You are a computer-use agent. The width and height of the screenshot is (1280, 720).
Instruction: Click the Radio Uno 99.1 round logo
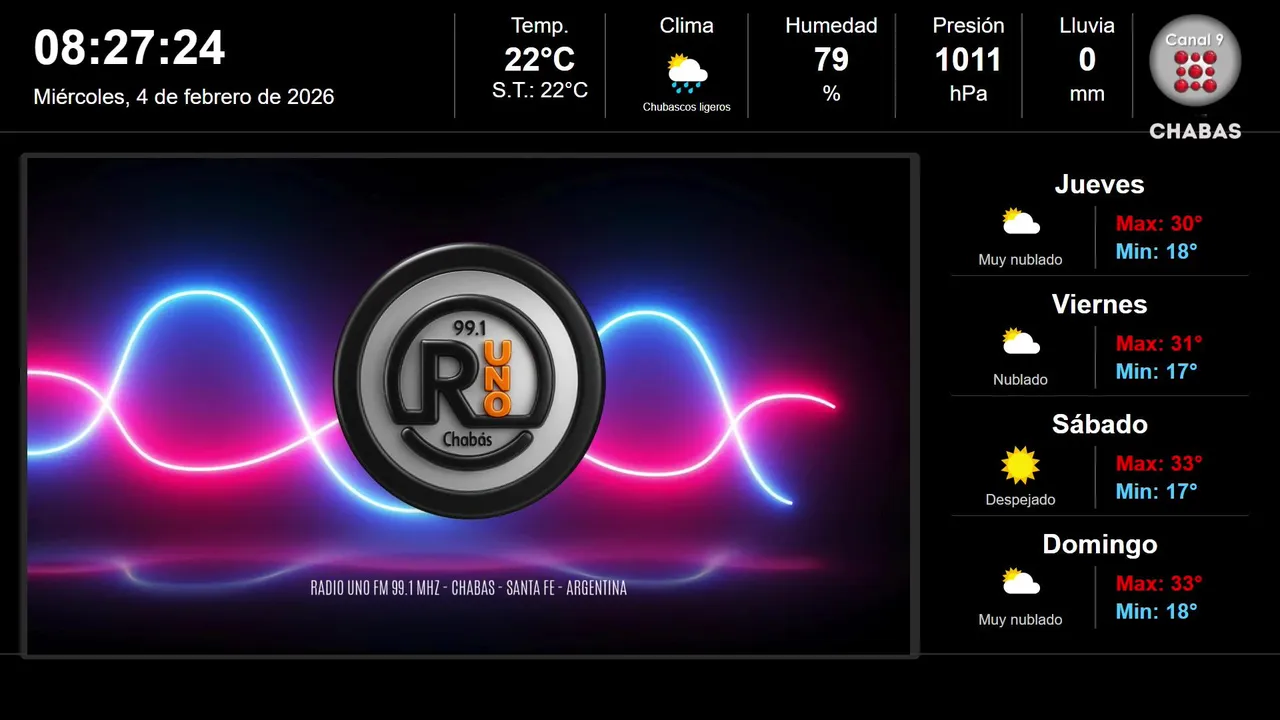469,380
